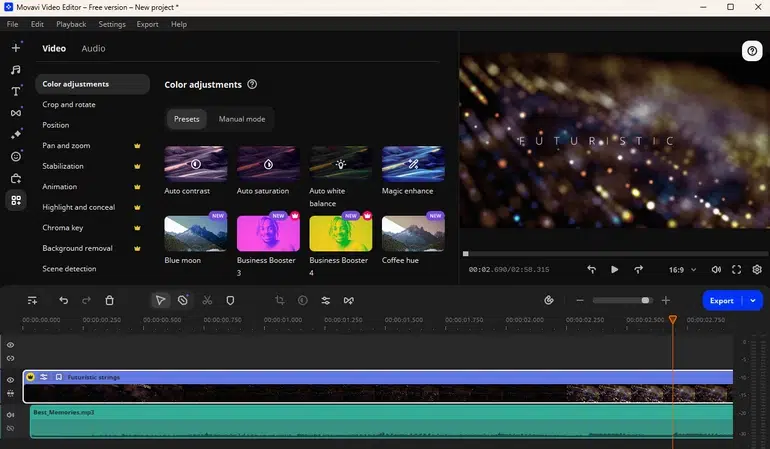Redo the last action
The width and height of the screenshot is (770, 449).
86,300
